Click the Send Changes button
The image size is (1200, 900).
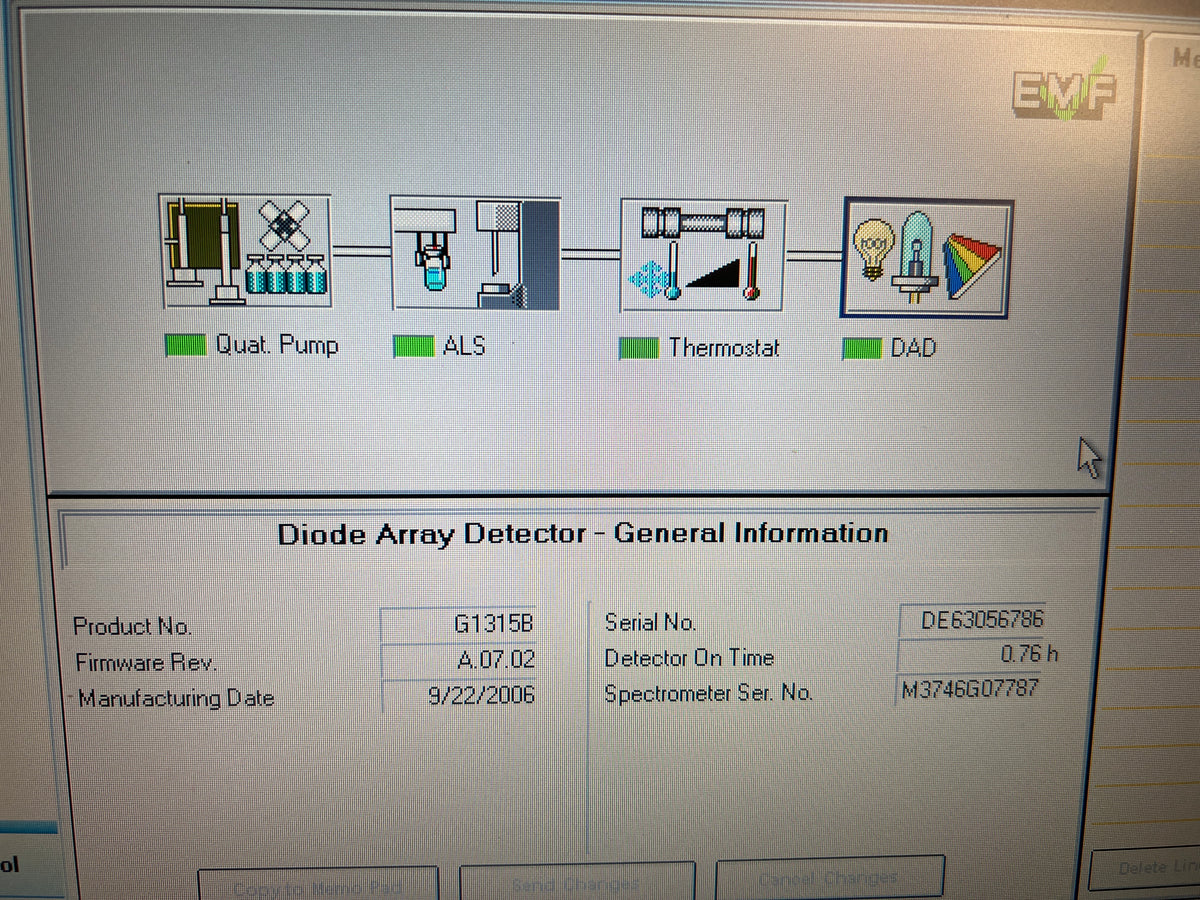point(576,882)
